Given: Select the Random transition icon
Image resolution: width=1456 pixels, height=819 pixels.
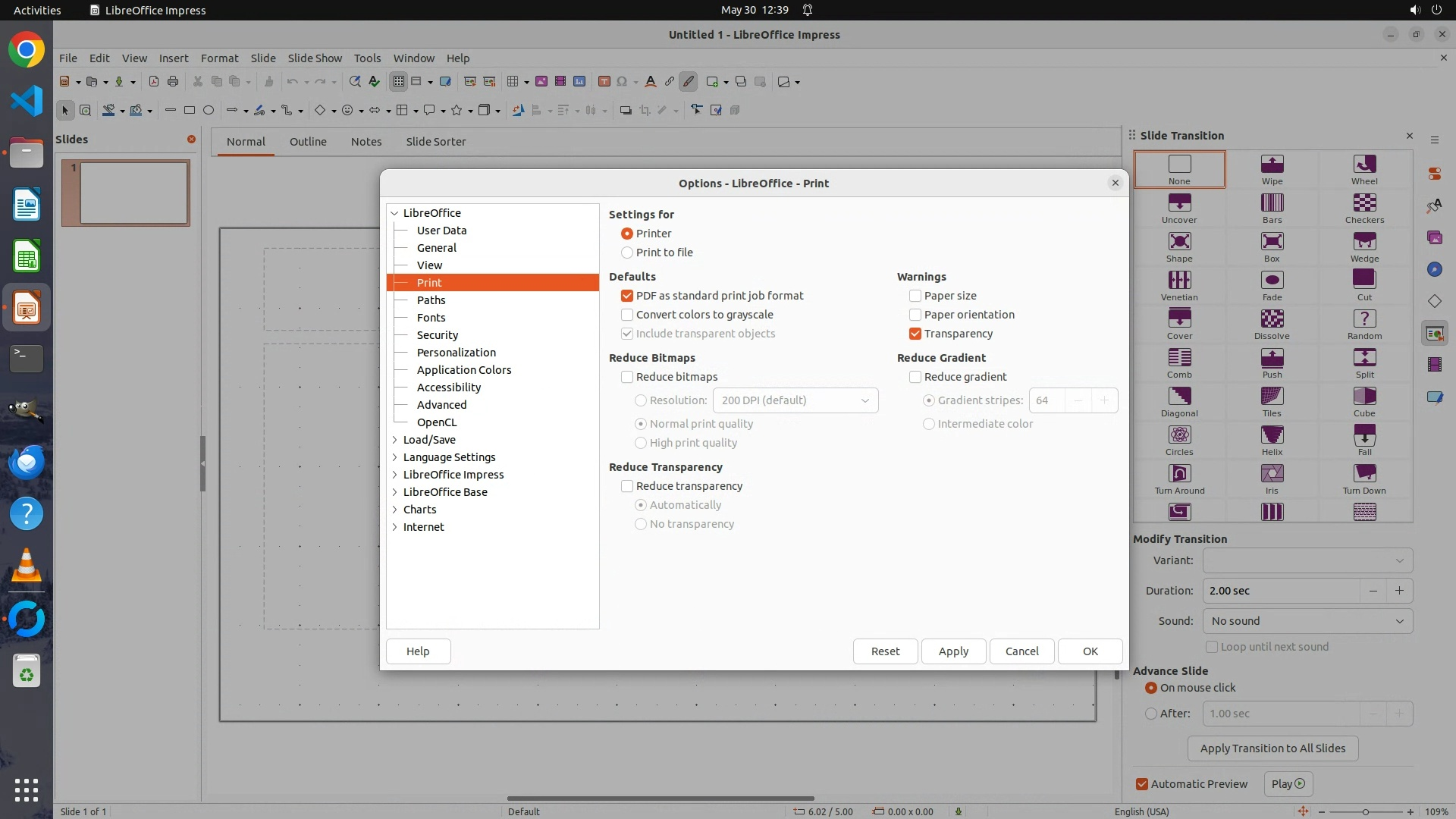Looking at the screenshot, I should click(1364, 319).
